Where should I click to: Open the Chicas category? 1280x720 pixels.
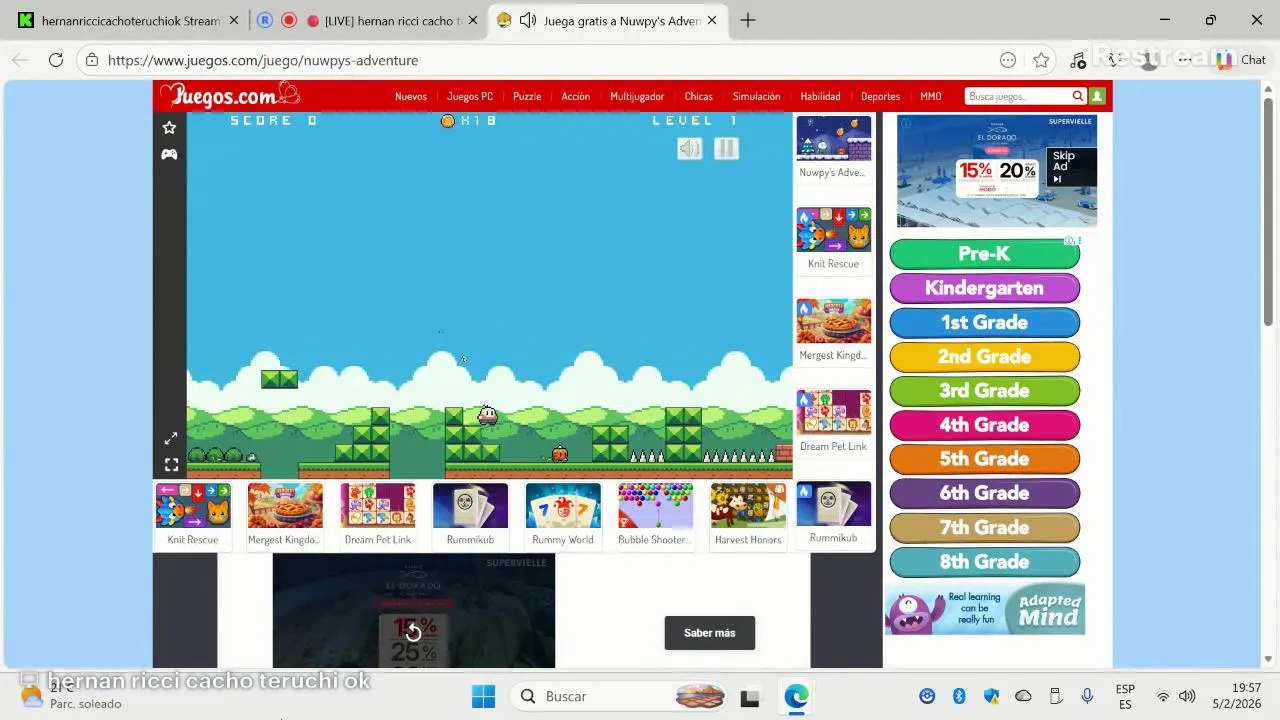[699, 96]
